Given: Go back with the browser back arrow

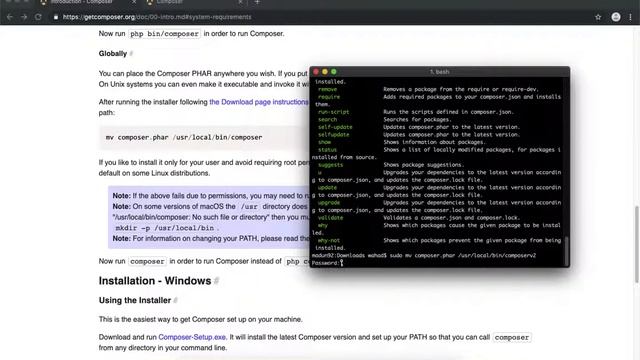Looking at the screenshot, I should [x=10, y=17].
